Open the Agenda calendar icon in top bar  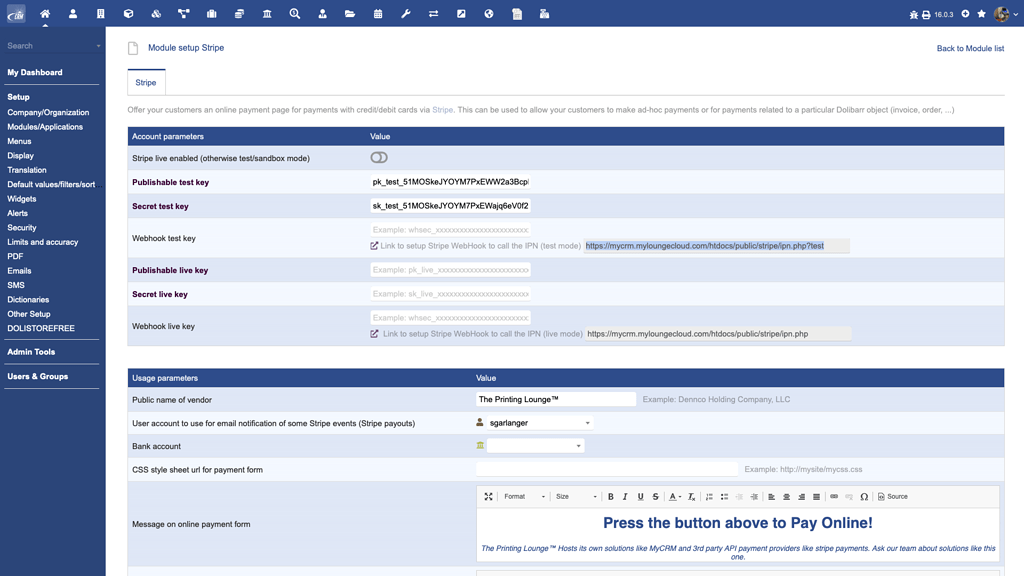pyautogui.click(x=377, y=14)
